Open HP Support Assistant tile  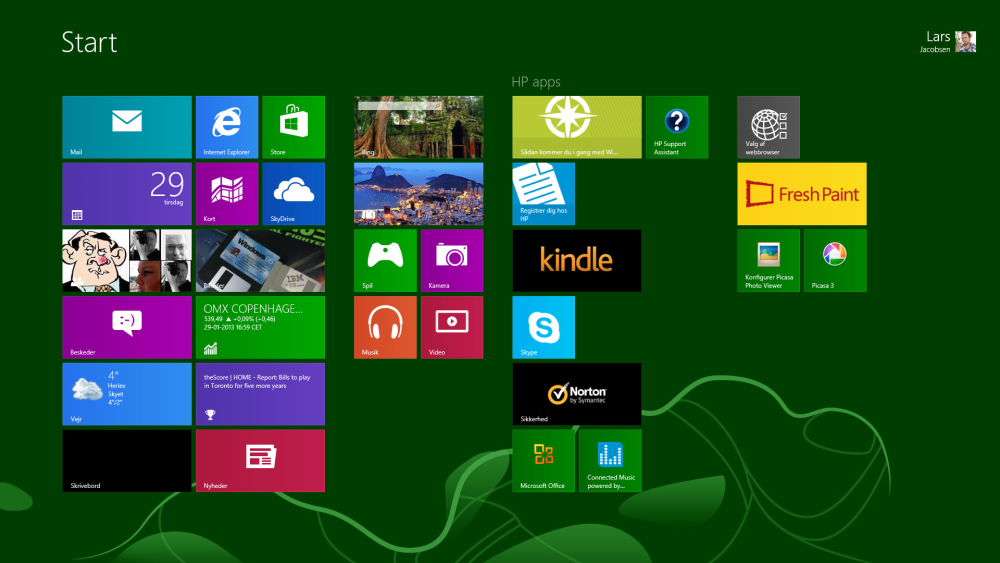click(677, 127)
